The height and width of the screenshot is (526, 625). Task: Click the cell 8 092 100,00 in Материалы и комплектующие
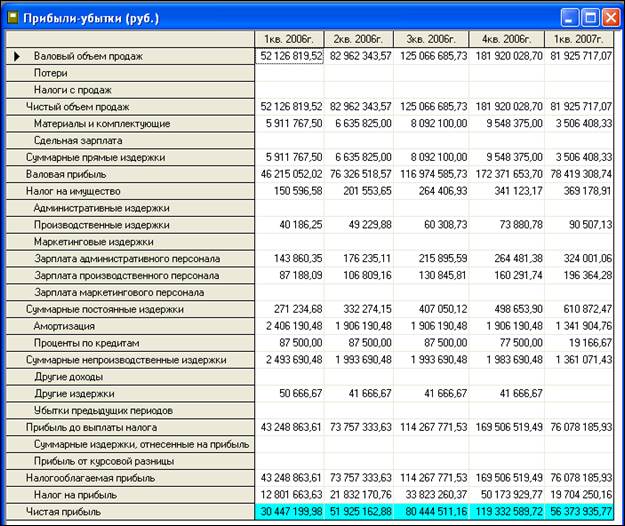click(431, 124)
